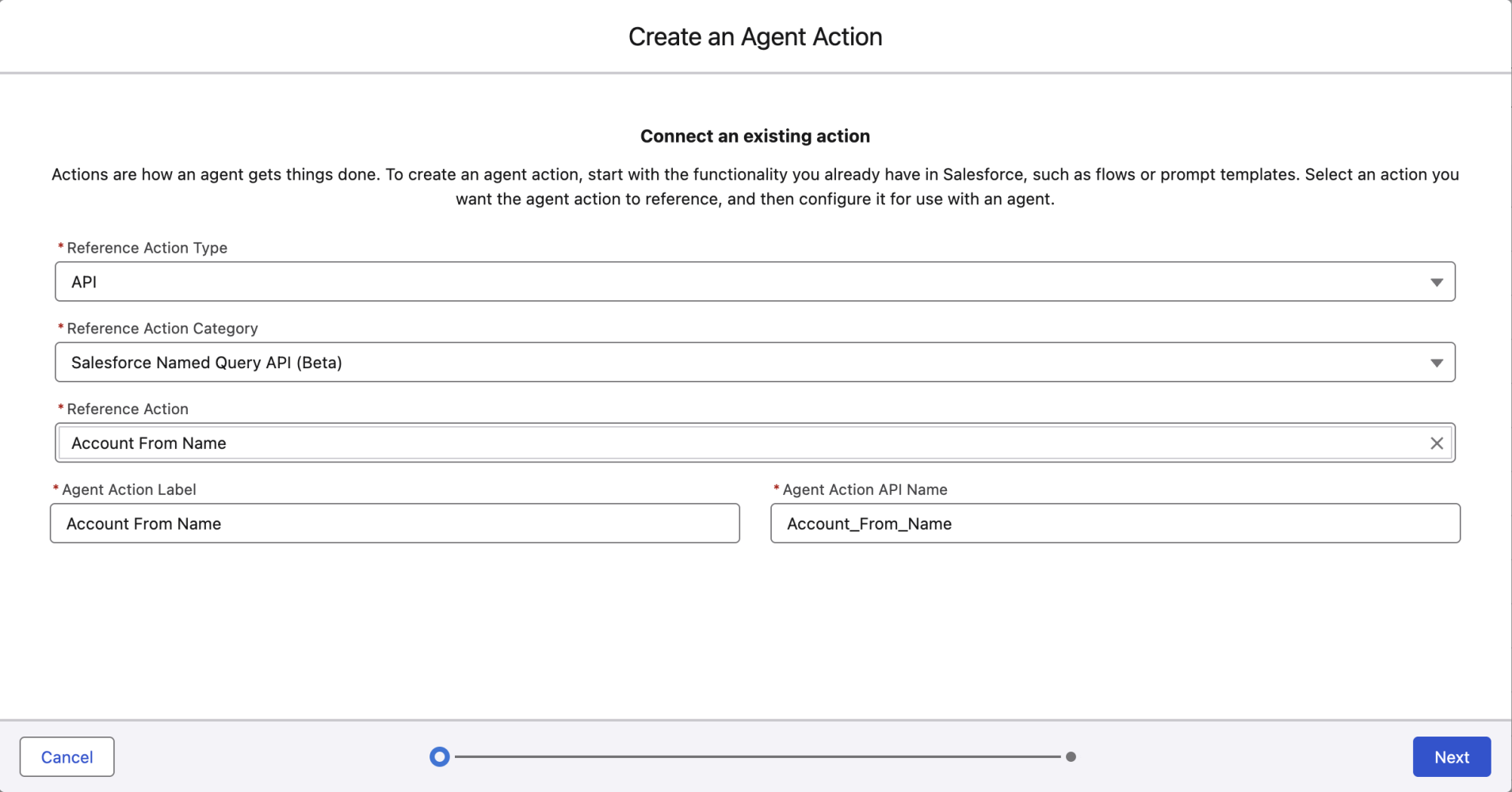The image size is (1512, 792).
Task: Select the current first step progress circle
Action: [440, 757]
